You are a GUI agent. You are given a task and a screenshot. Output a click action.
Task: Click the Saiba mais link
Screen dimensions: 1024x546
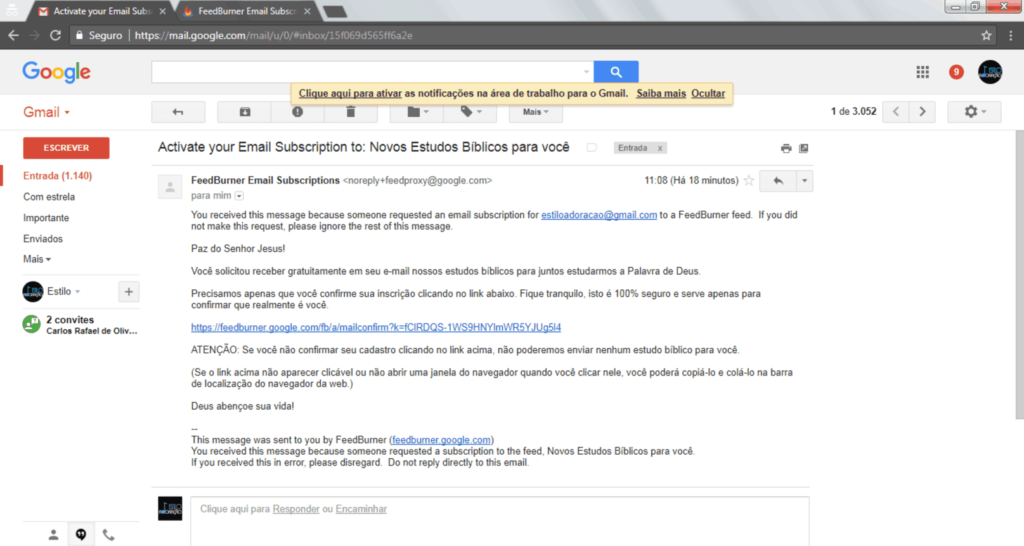click(661, 93)
